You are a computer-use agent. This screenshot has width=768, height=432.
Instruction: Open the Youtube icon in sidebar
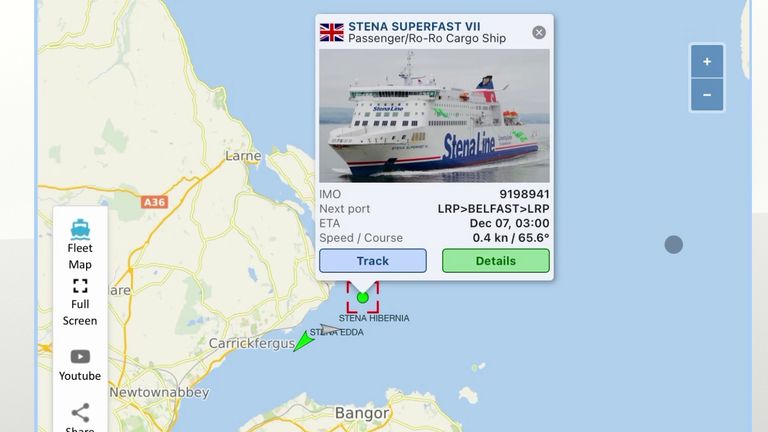(80, 357)
